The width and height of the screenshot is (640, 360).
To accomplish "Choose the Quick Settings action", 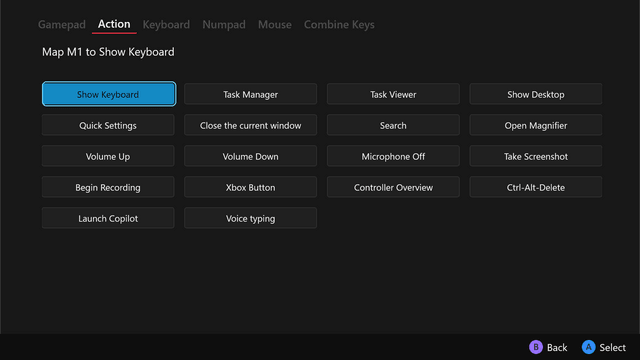I will tap(108, 125).
